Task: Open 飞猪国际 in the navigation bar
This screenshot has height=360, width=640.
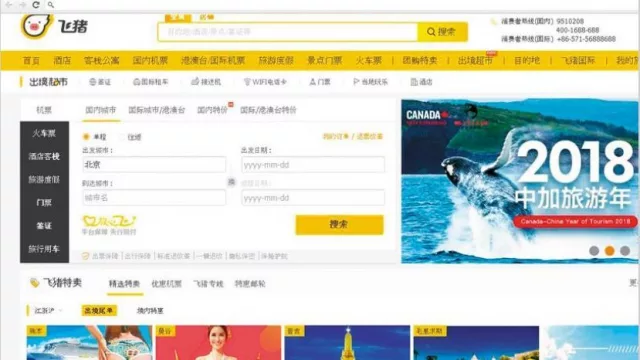Action: pyautogui.click(x=578, y=61)
